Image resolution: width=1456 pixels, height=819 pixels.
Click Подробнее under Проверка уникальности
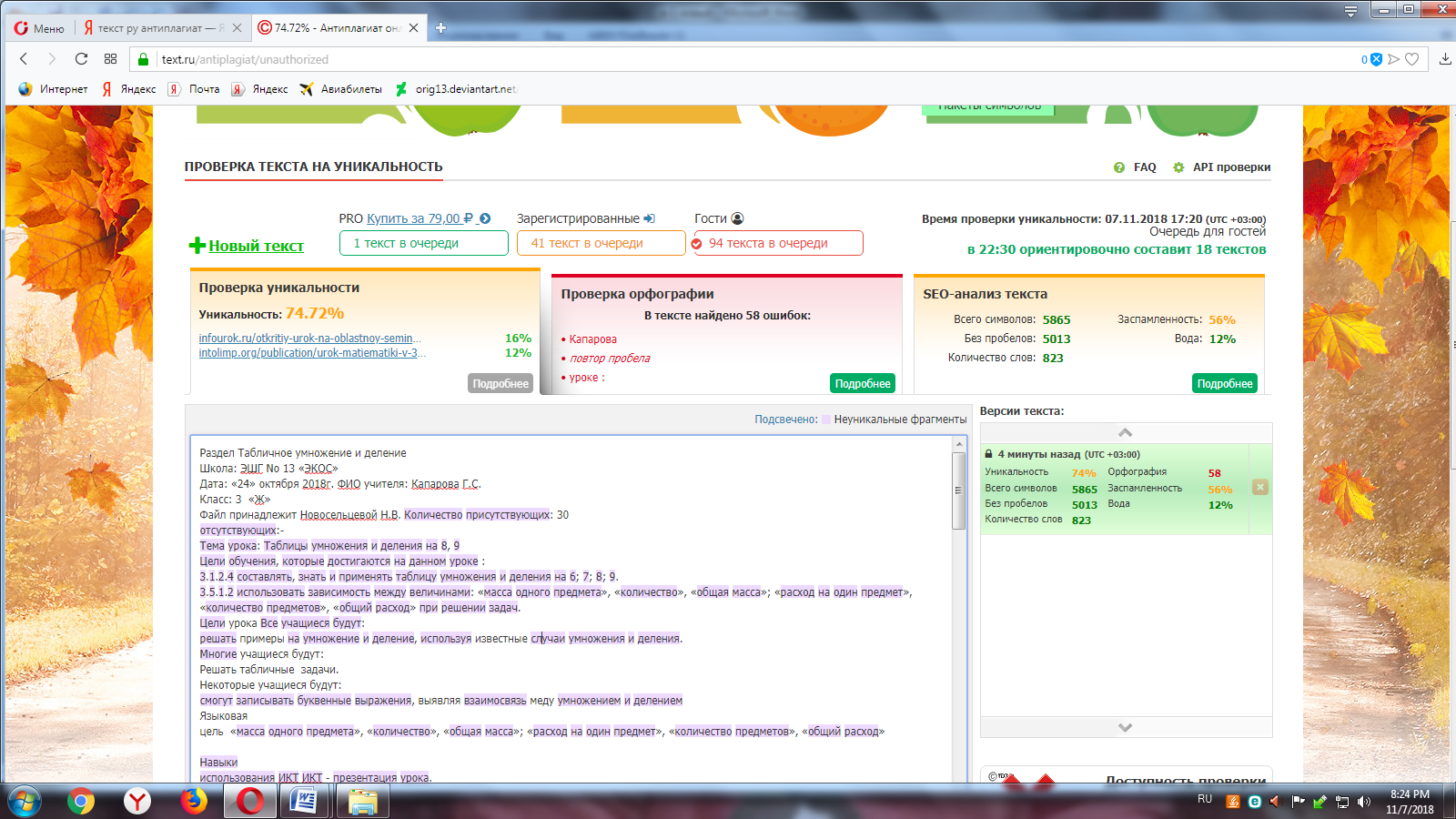pos(500,383)
